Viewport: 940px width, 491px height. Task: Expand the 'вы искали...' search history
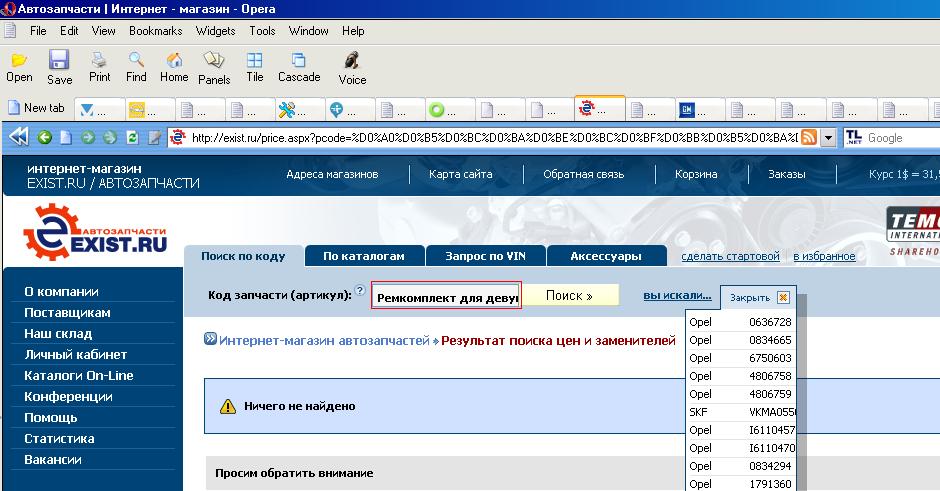(677, 295)
